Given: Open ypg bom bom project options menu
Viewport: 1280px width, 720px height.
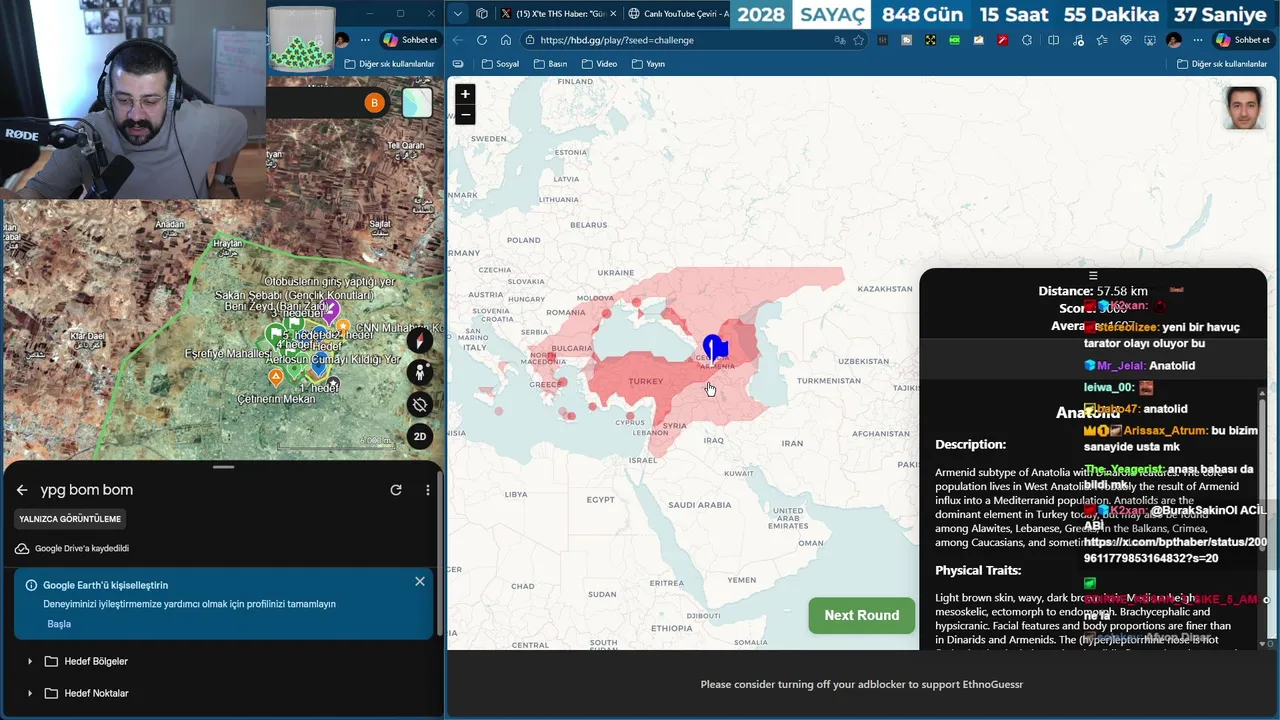Looking at the screenshot, I should point(428,490).
